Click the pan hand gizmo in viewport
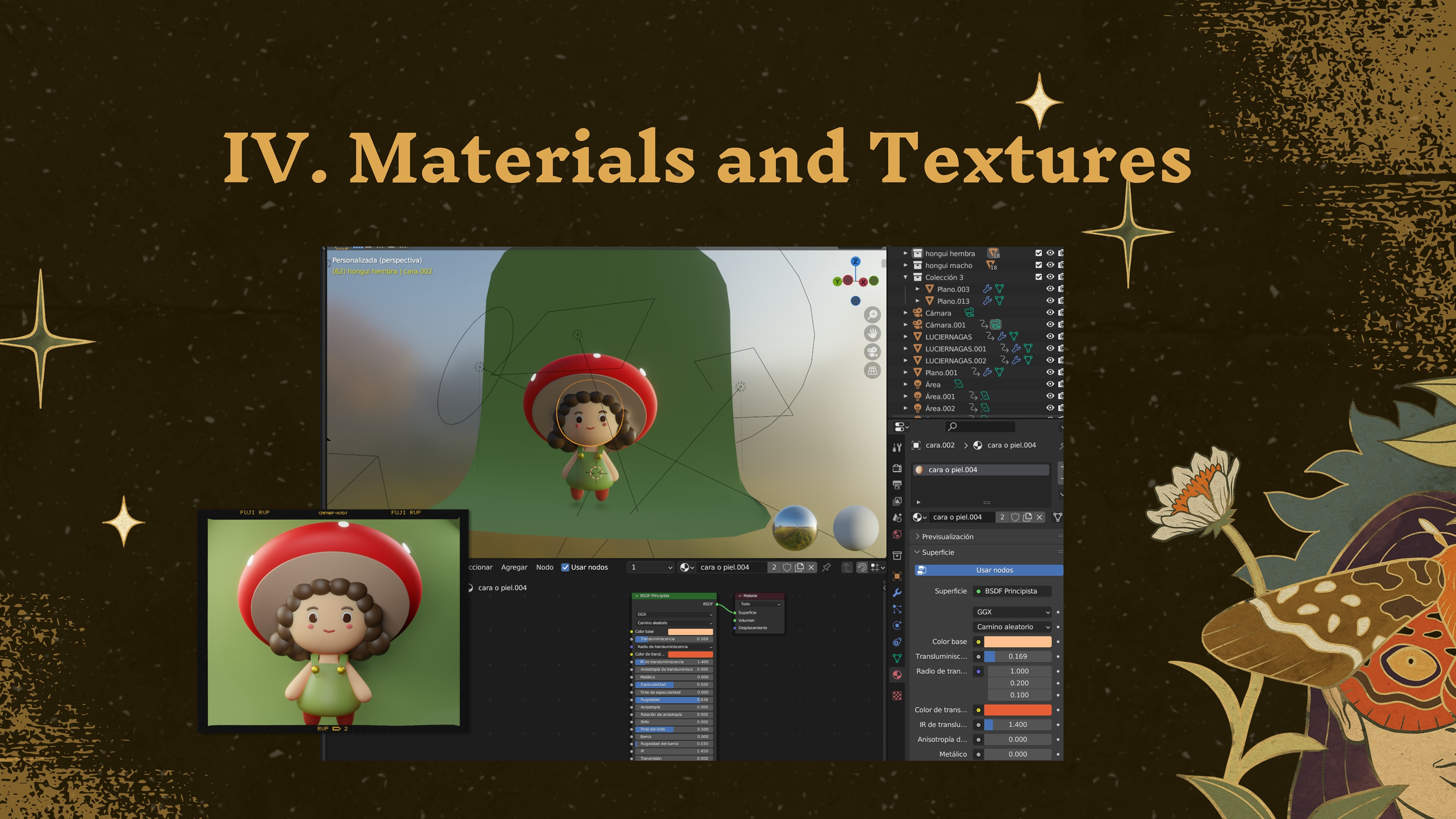Viewport: 1456px width, 819px height. 872,334
